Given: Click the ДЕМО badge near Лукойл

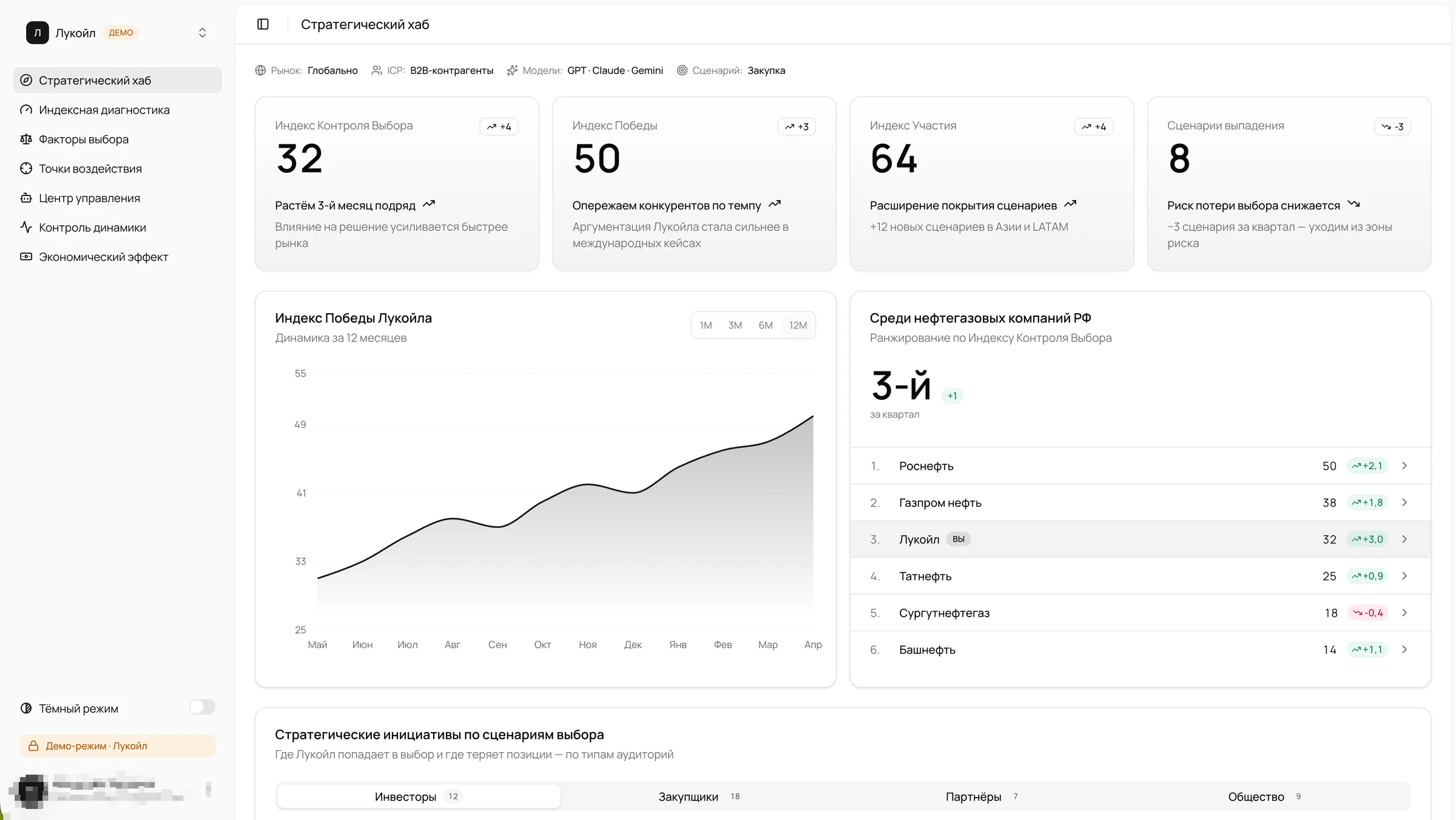Looking at the screenshot, I should [121, 33].
